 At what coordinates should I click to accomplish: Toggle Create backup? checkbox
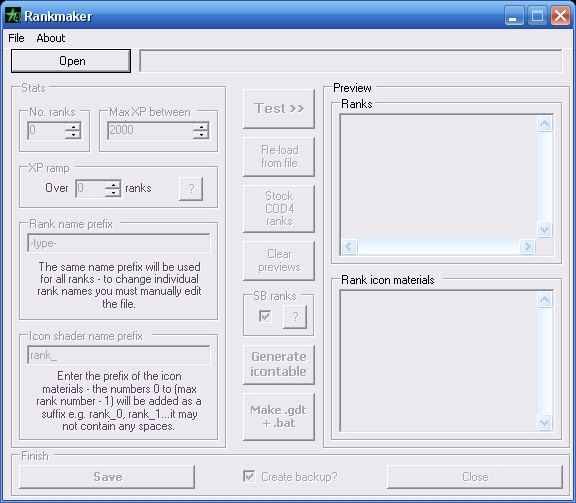coord(249,477)
